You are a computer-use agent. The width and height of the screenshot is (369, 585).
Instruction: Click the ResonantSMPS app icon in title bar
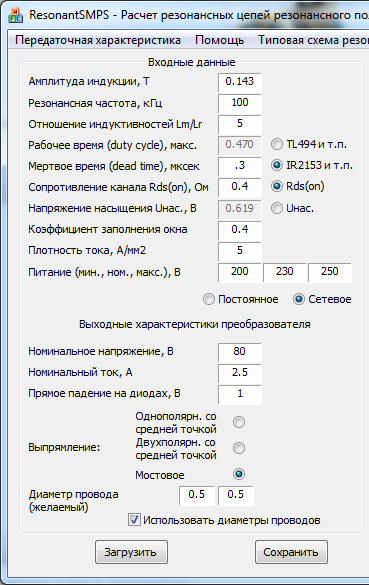(x=15, y=15)
